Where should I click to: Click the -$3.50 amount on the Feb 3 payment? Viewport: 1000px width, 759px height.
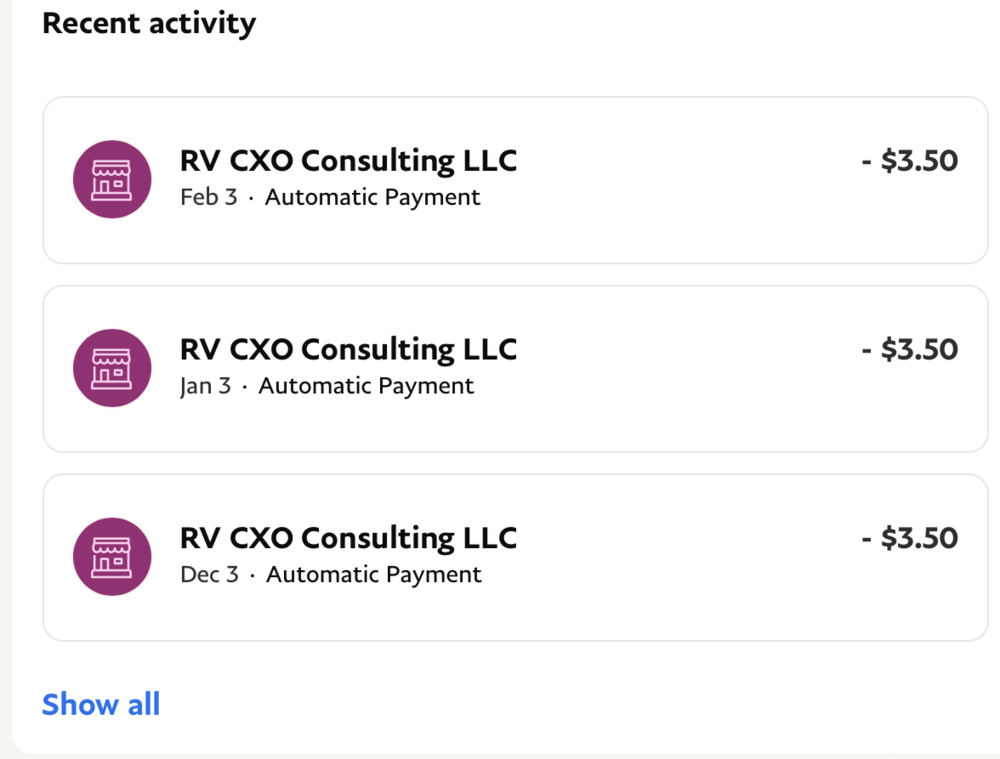(909, 161)
